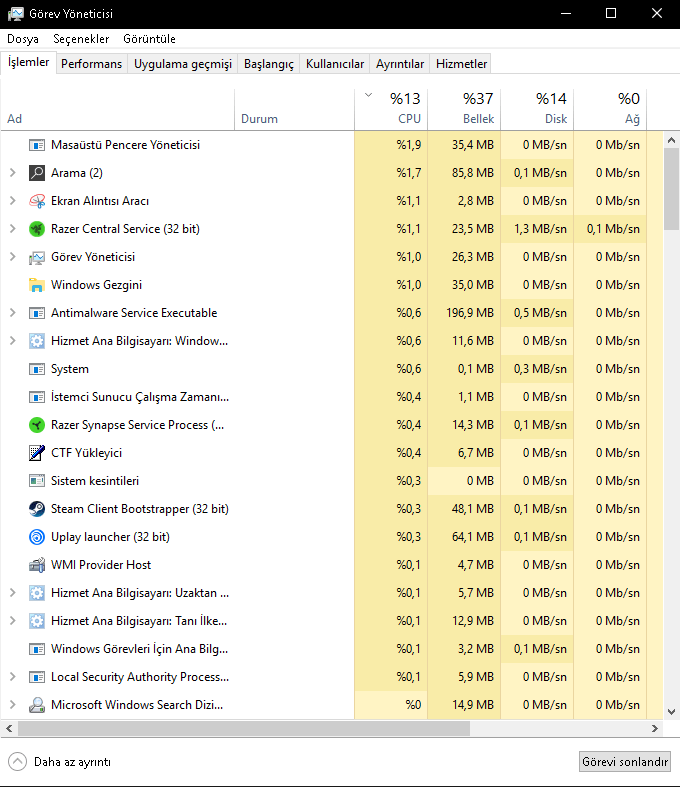Select the Steam Client Bootstrapper (32 bit) name
This screenshot has height=787, width=680.
tap(140, 509)
